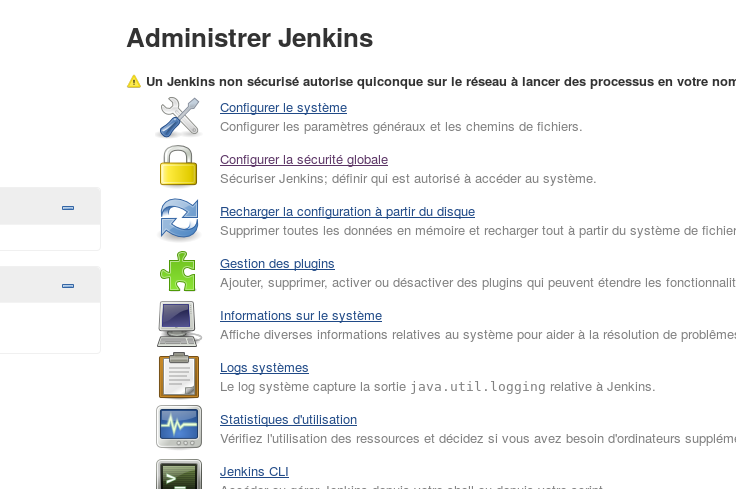This screenshot has height=489, width=736.
Task: Click the 'Ajouter, supprimer, activer ou désactiver' text
Action: point(478,283)
